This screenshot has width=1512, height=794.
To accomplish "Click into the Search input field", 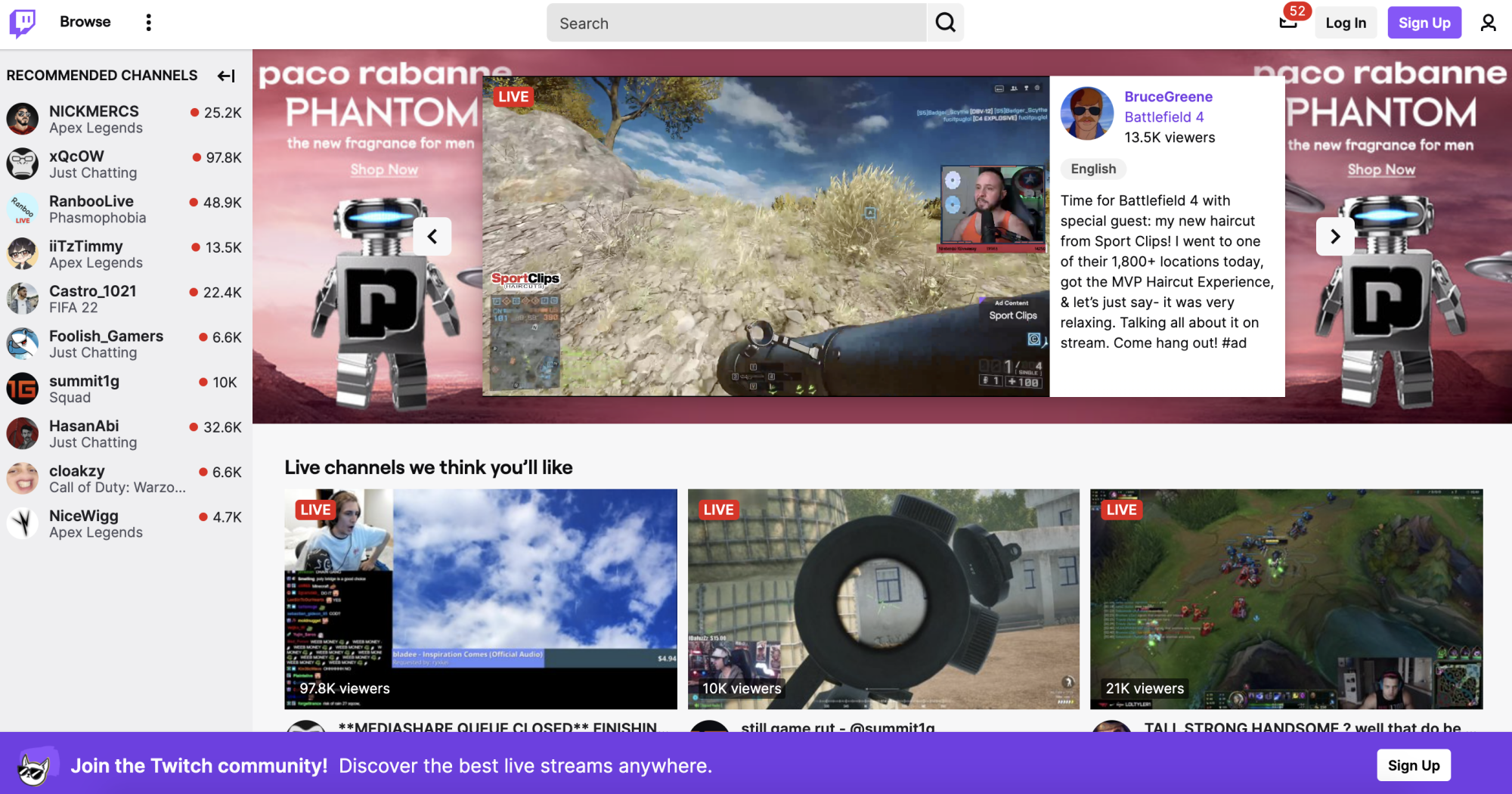I will [736, 23].
